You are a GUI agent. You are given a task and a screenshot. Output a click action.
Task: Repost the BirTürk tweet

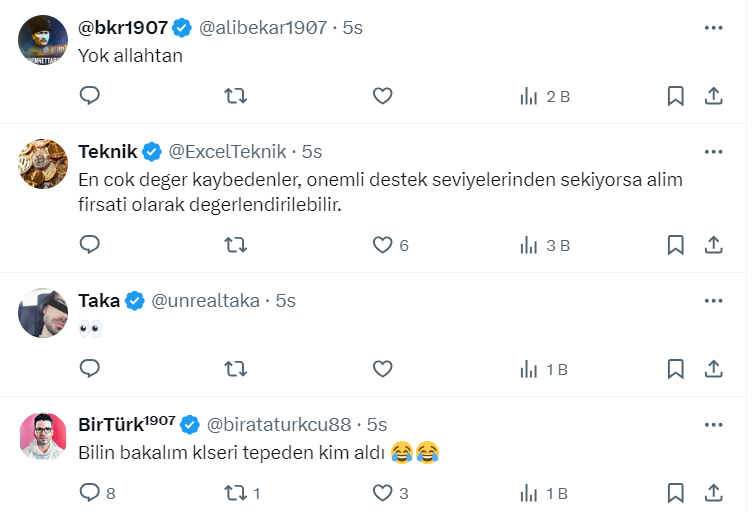tap(235, 493)
